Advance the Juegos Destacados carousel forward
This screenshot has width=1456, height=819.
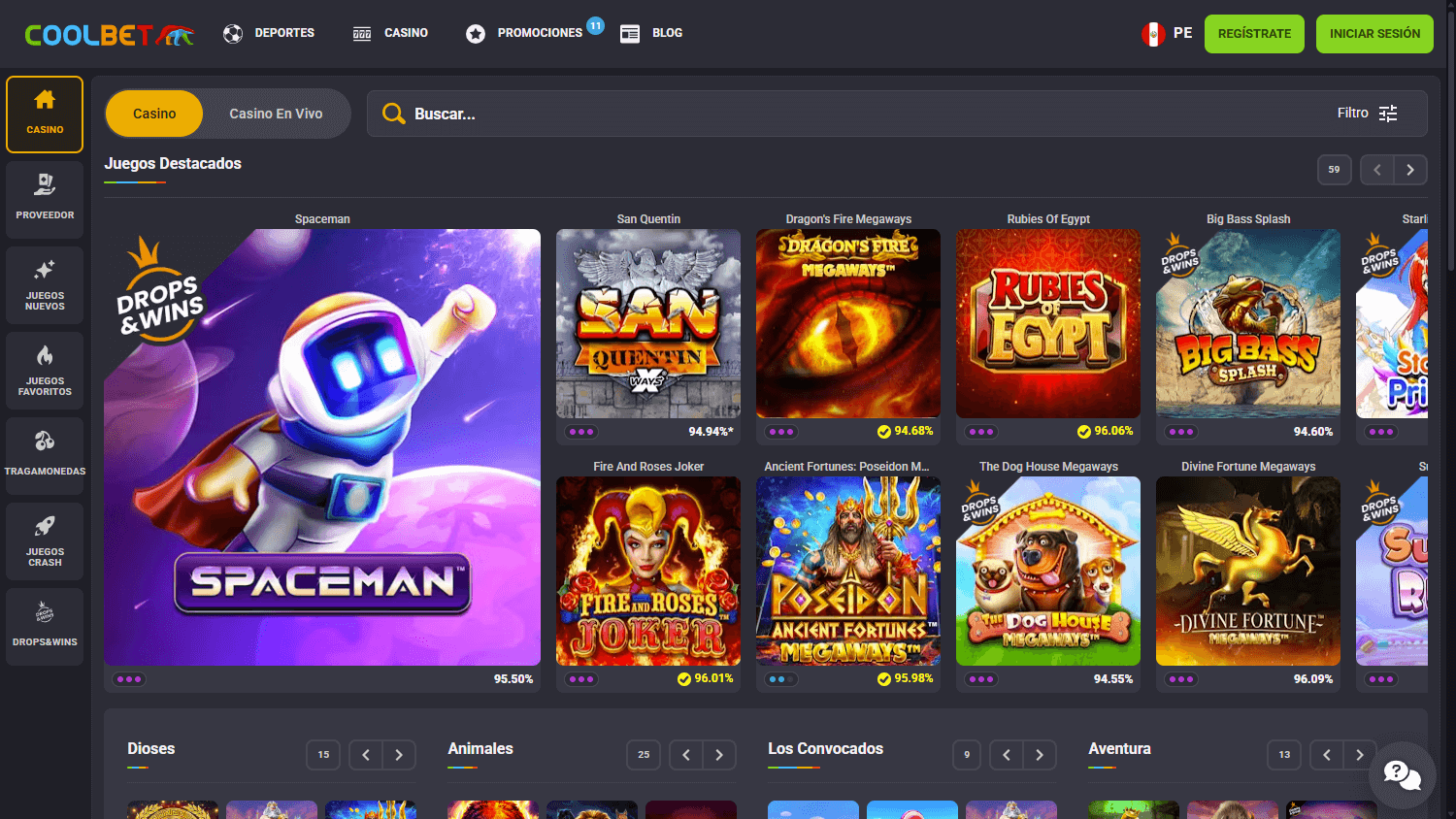coord(1409,169)
